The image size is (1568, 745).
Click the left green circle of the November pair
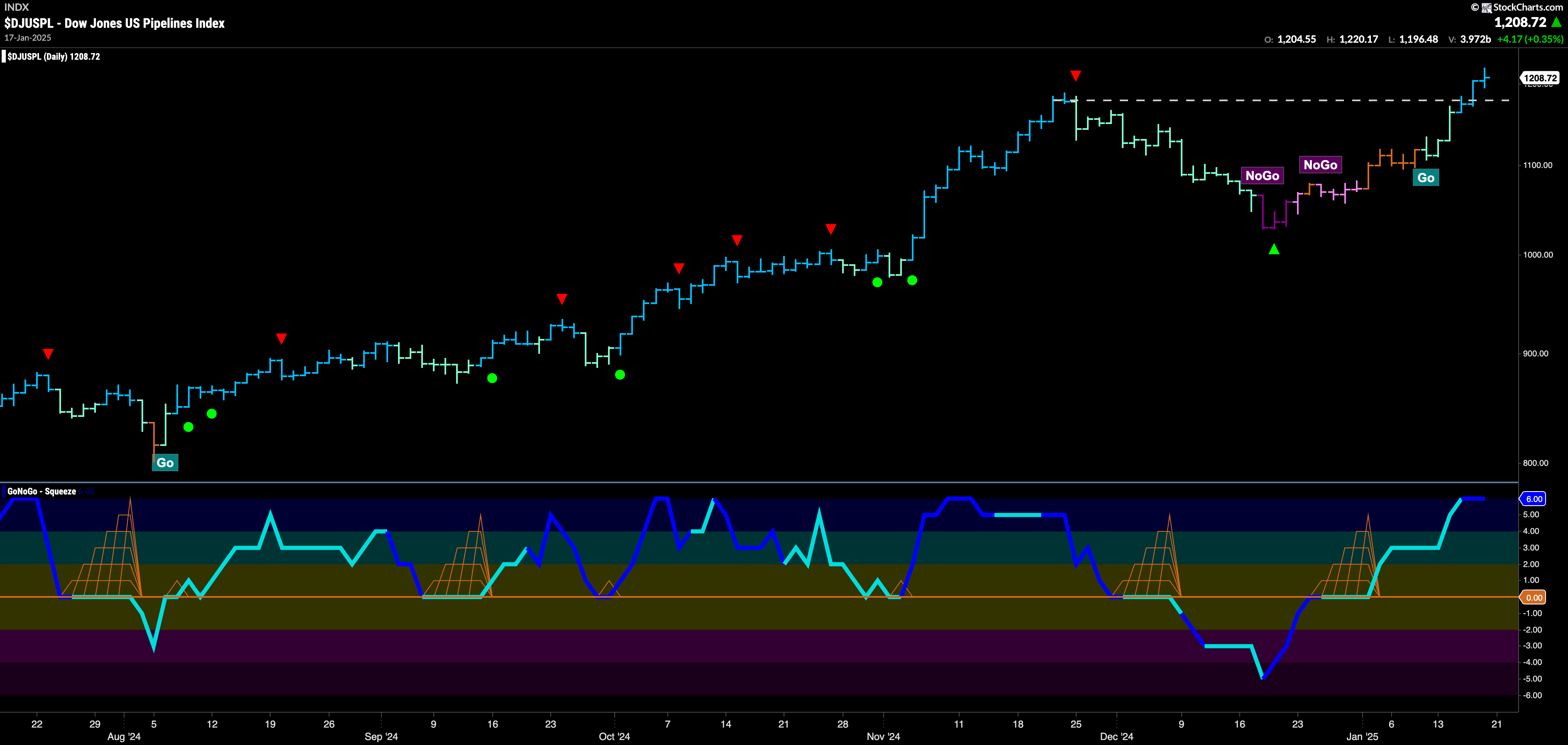(877, 282)
